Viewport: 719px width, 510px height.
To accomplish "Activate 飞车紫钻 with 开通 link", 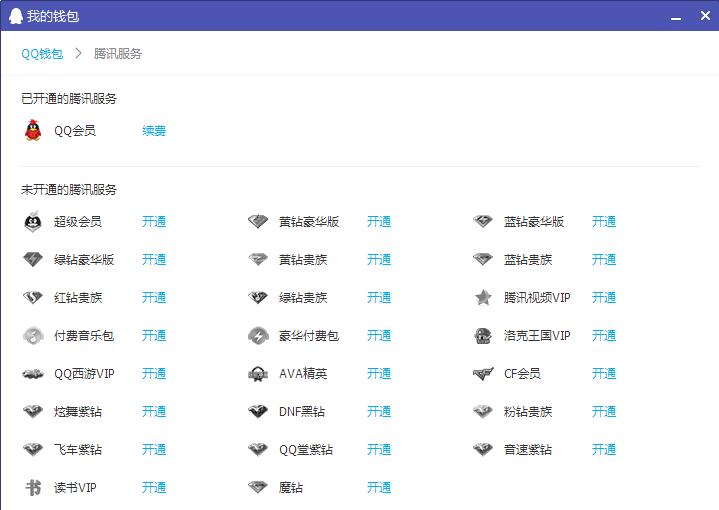I will pos(154,450).
